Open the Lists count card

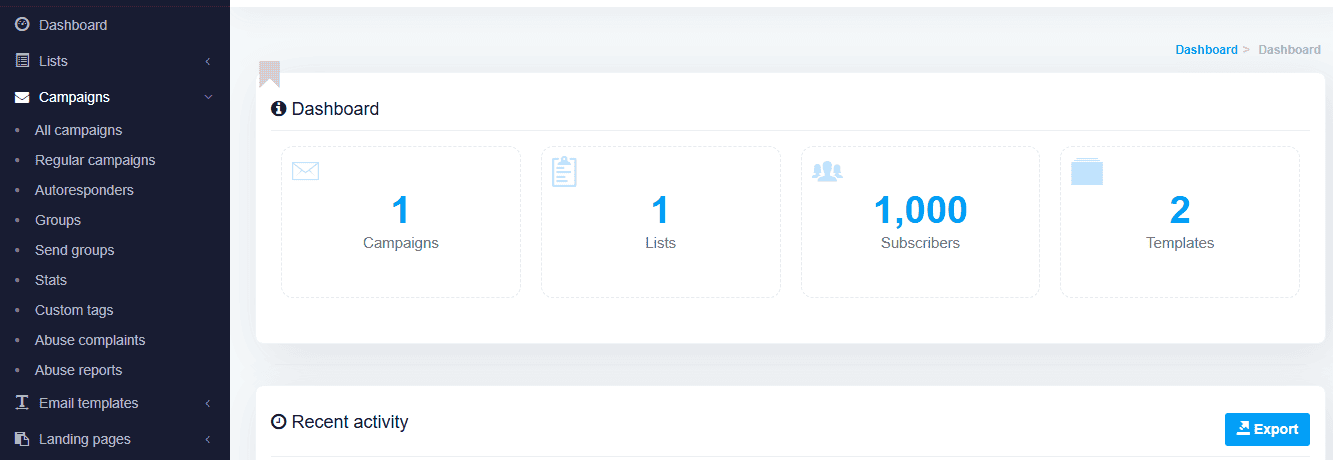click(x=661, y=222)
